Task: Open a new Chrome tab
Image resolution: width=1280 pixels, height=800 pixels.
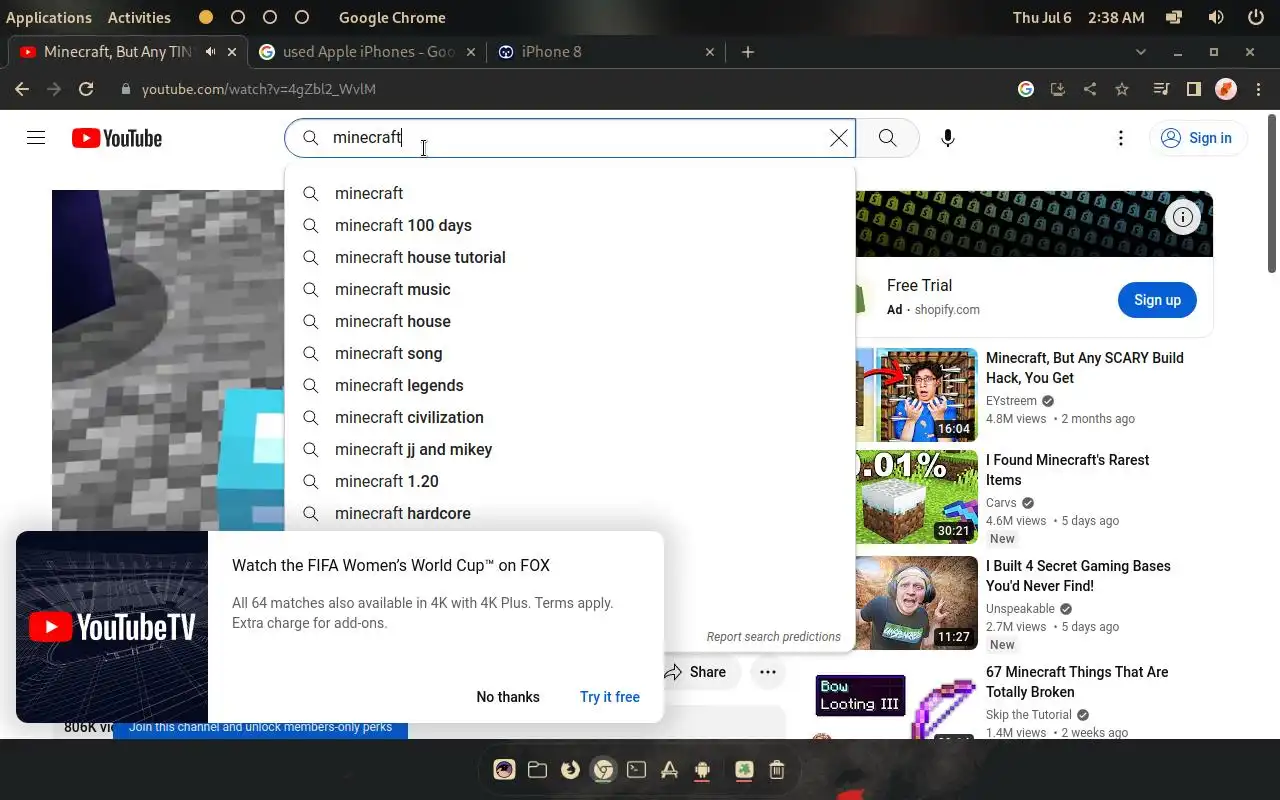Action: pos(748,52)
